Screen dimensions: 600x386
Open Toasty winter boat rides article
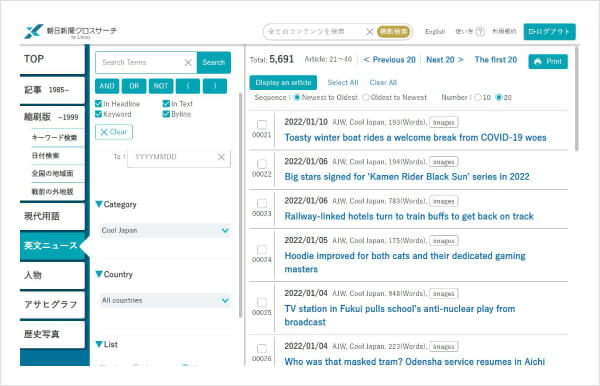[x=415, y=138]
